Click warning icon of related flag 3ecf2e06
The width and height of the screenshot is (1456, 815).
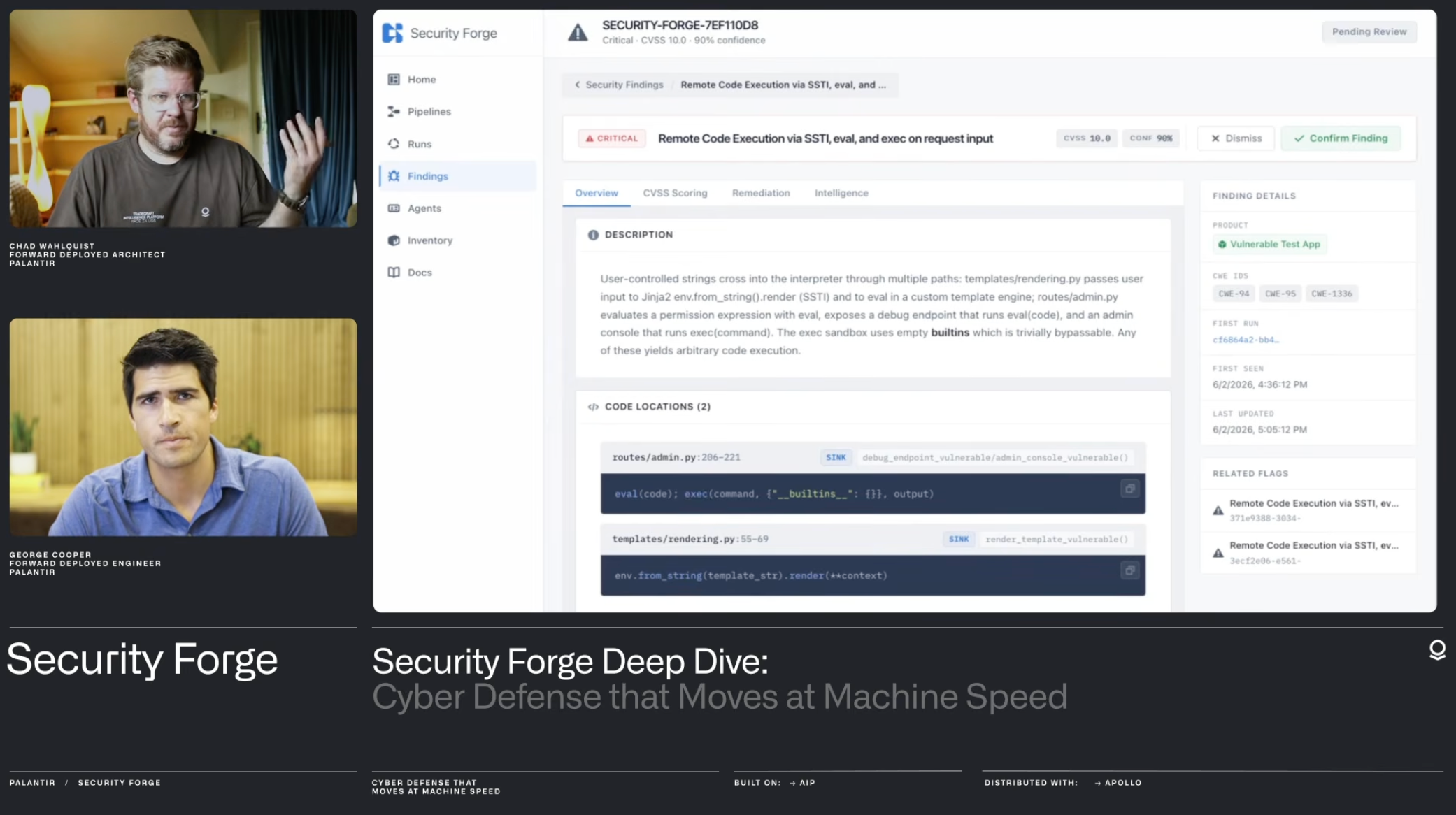pos(1218,553)
